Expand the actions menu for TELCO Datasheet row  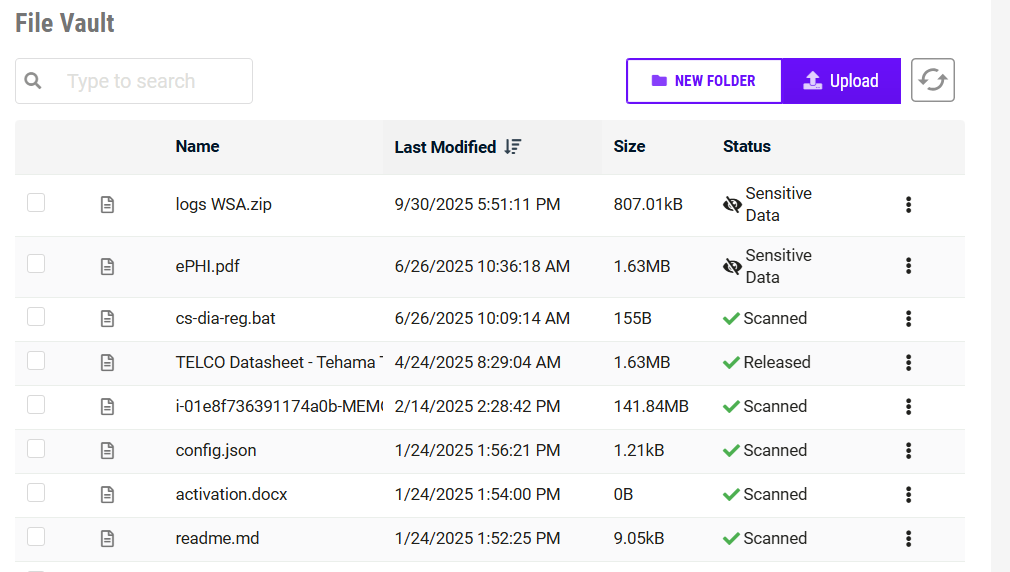(x=908, y=363)
